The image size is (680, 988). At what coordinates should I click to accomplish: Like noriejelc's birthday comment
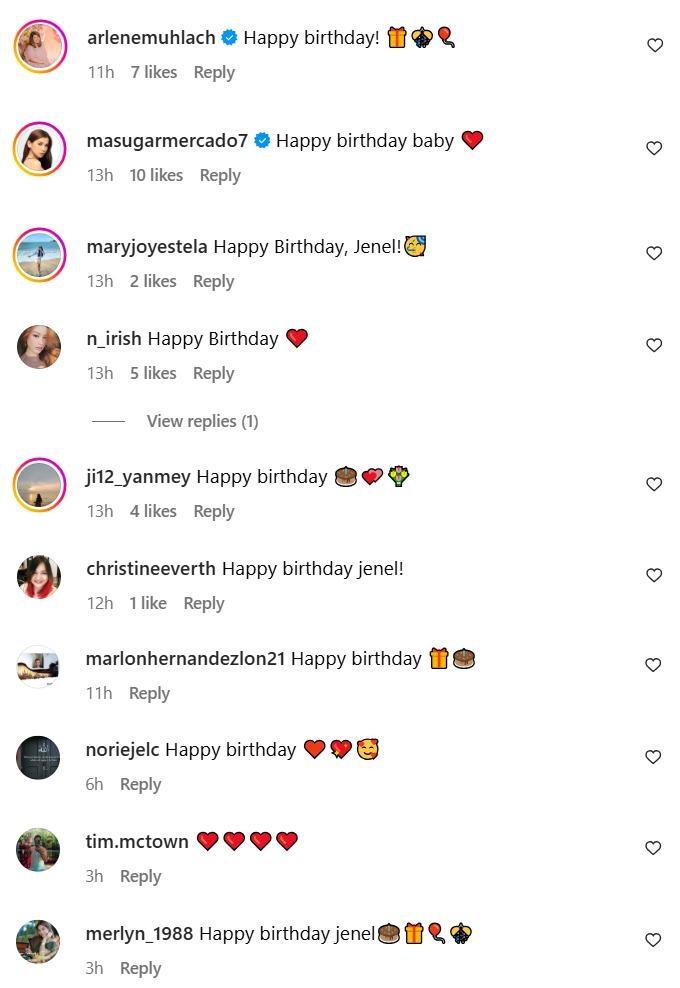click(x=655, y=757)
